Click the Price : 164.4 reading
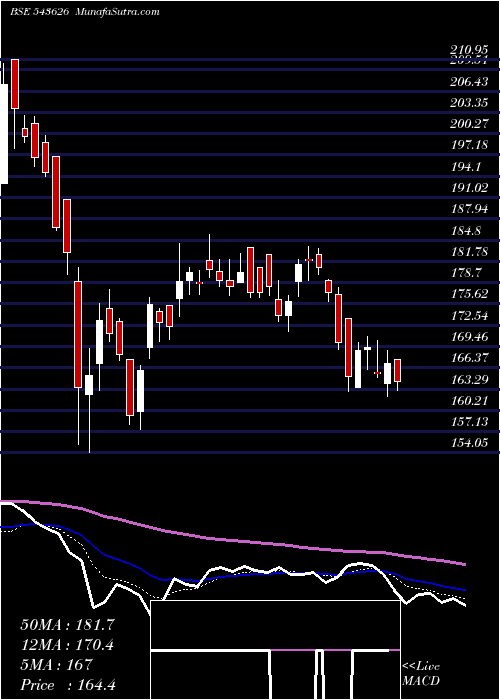 (68, 685)
